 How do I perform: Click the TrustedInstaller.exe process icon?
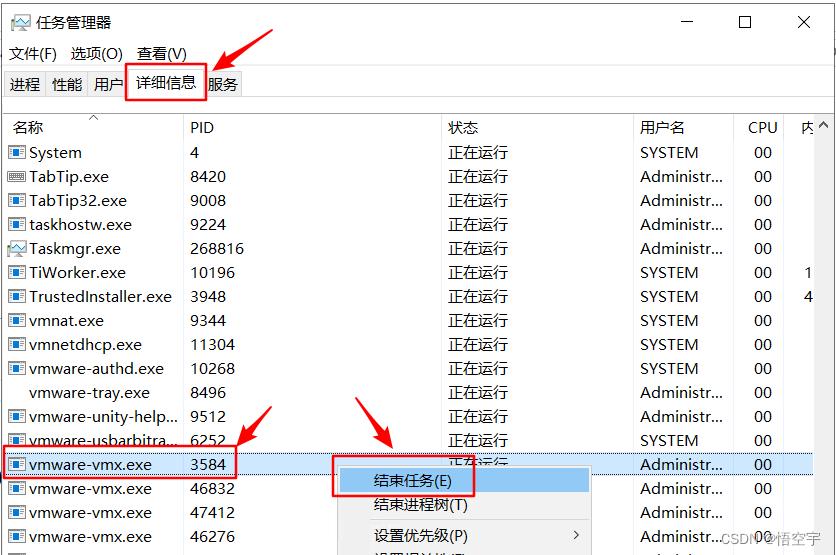tap(17, 296)
